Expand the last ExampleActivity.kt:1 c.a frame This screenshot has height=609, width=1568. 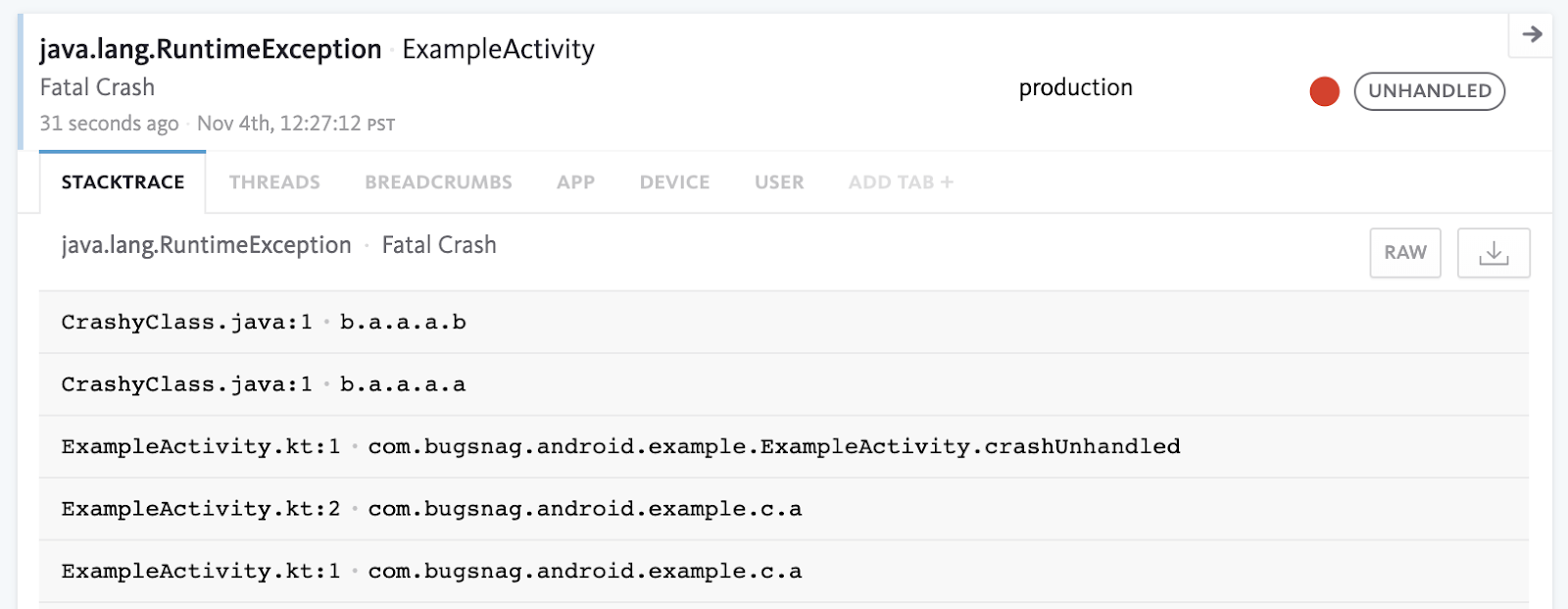(784, 571)
